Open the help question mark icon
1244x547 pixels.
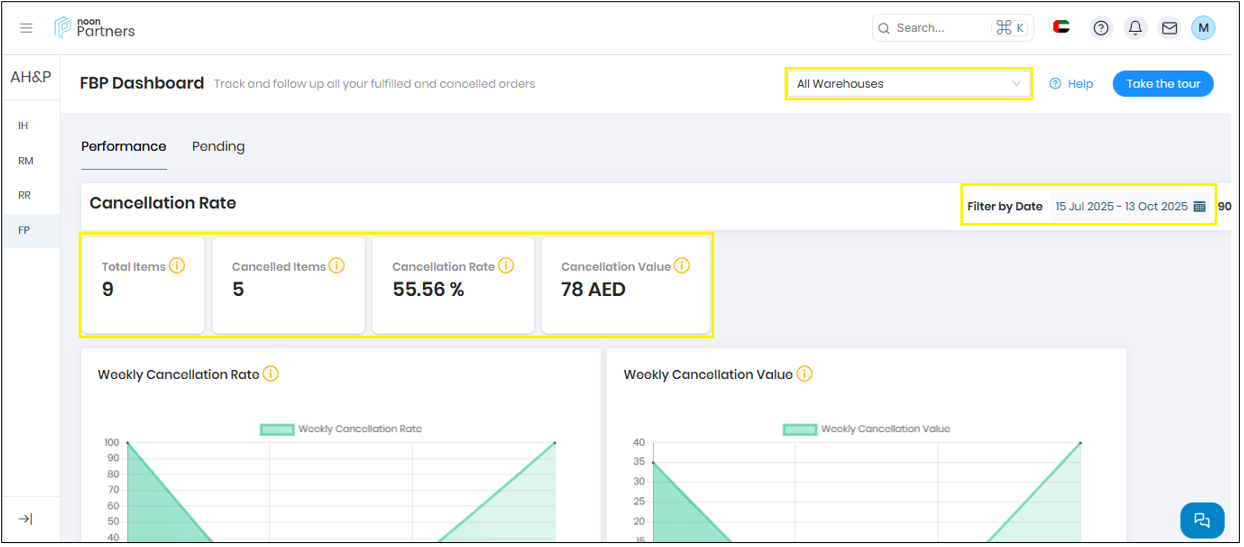1101,28
